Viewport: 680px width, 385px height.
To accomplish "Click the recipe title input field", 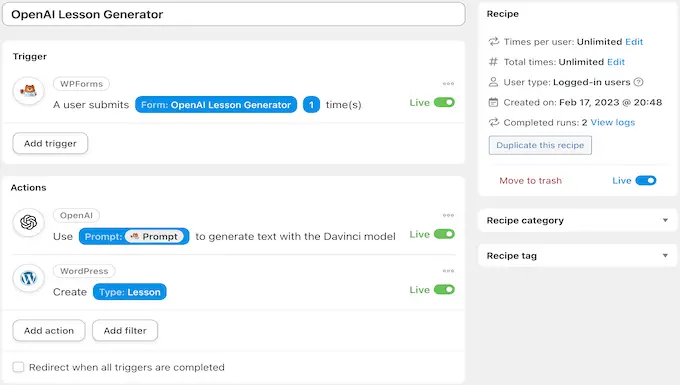I will coord(234,14).
